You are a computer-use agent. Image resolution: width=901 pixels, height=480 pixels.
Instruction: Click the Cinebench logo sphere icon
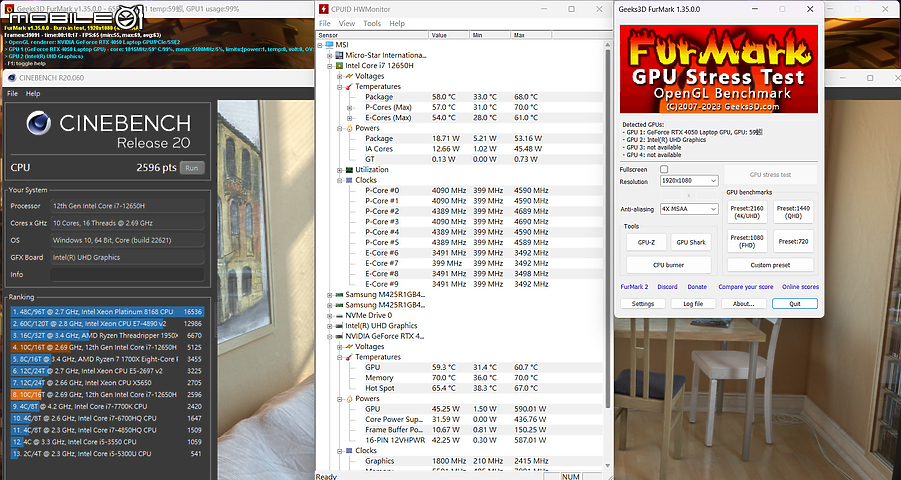click(38, 122)
